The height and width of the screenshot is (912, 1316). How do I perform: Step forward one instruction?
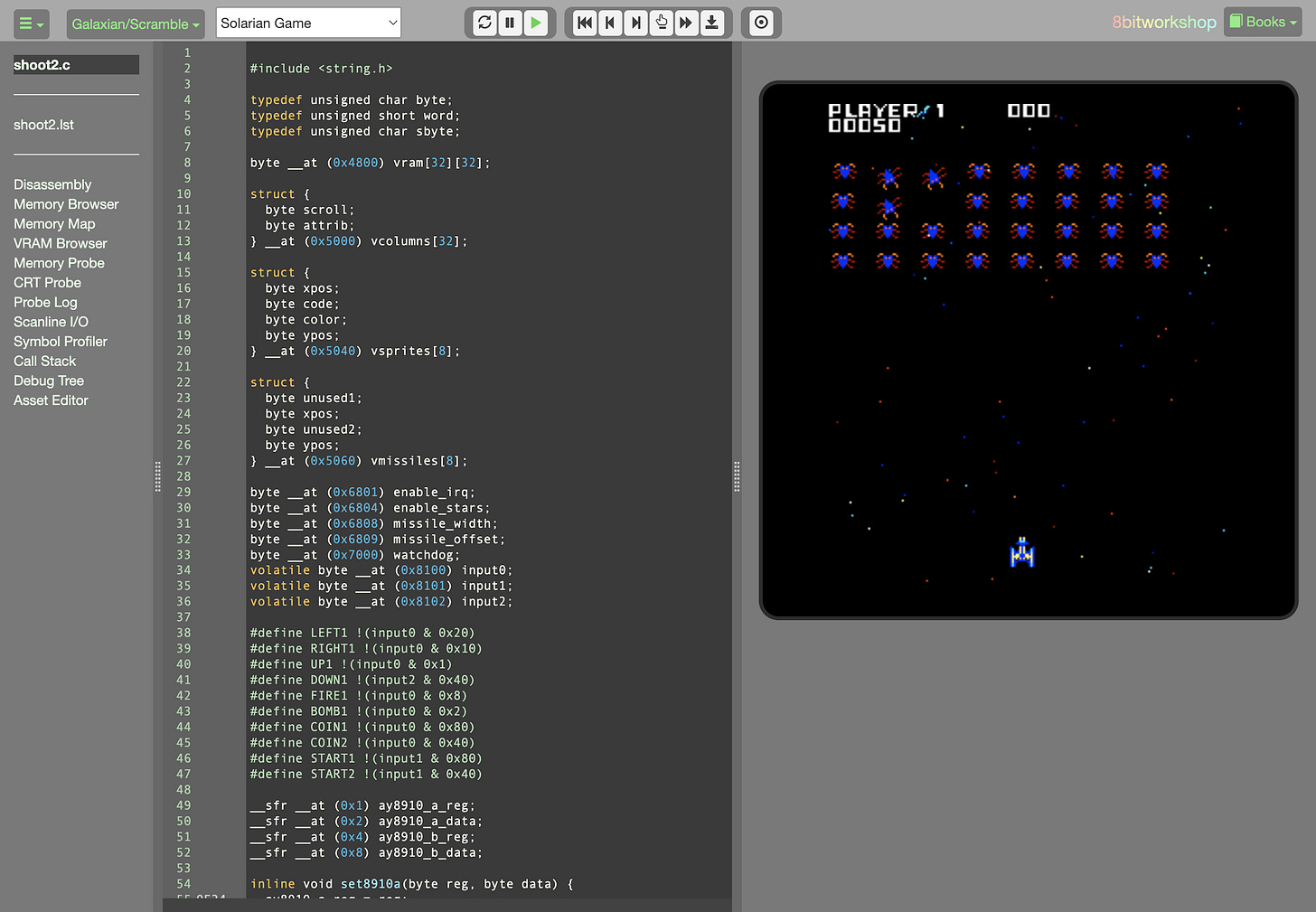[635, 23]
